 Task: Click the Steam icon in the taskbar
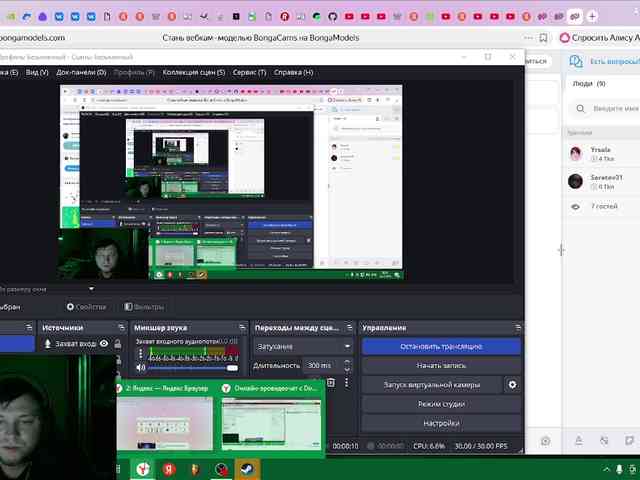tap(247, 468)
